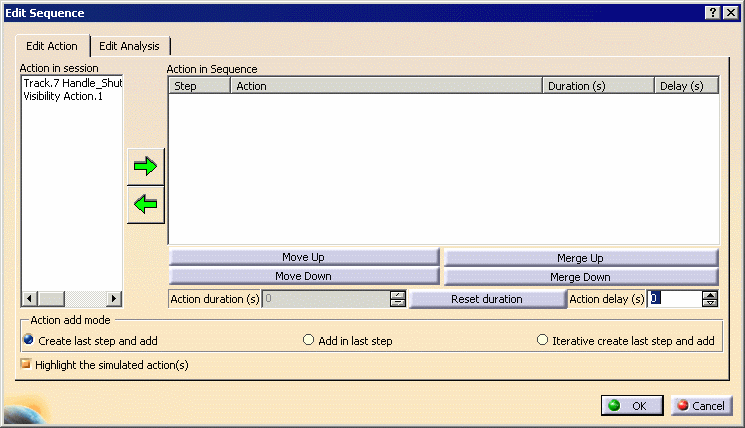Click the Move Down button
Viewport: 745px width, 428px height.
click(x=304, y=276)
